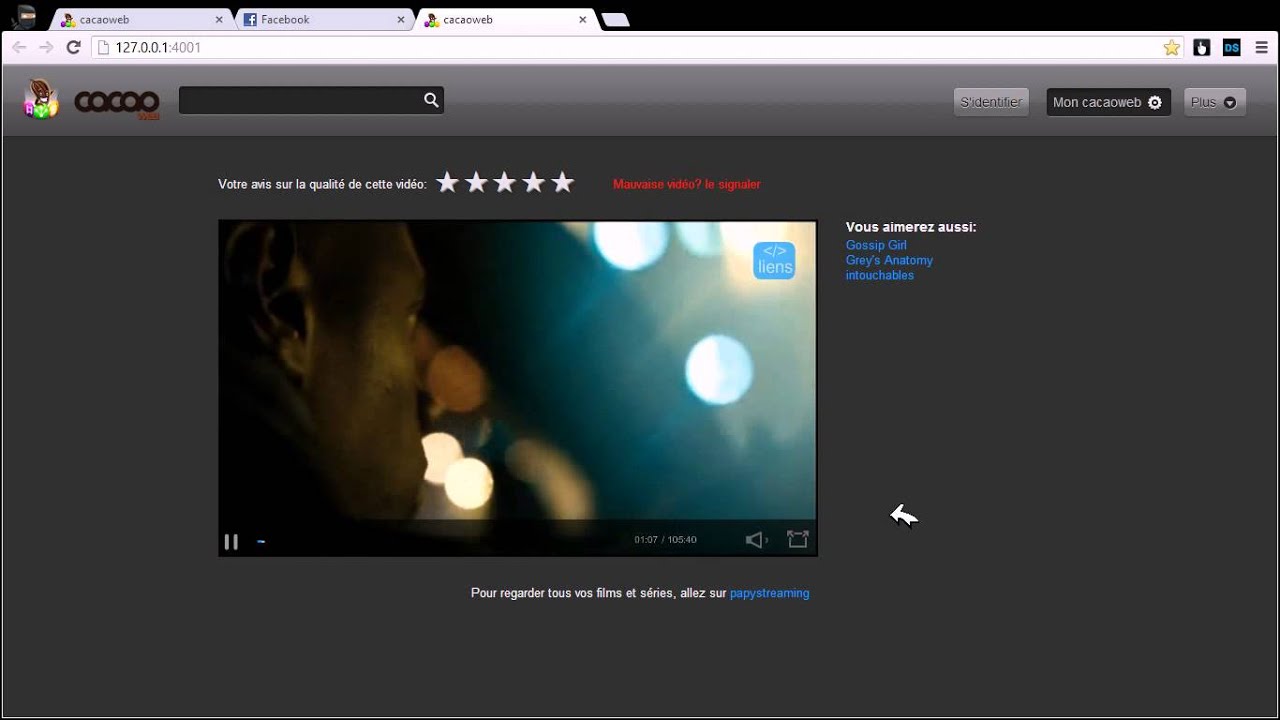Open the 'liens' embed links overlay
The image size is (1280, 720).
pos(774,260)
